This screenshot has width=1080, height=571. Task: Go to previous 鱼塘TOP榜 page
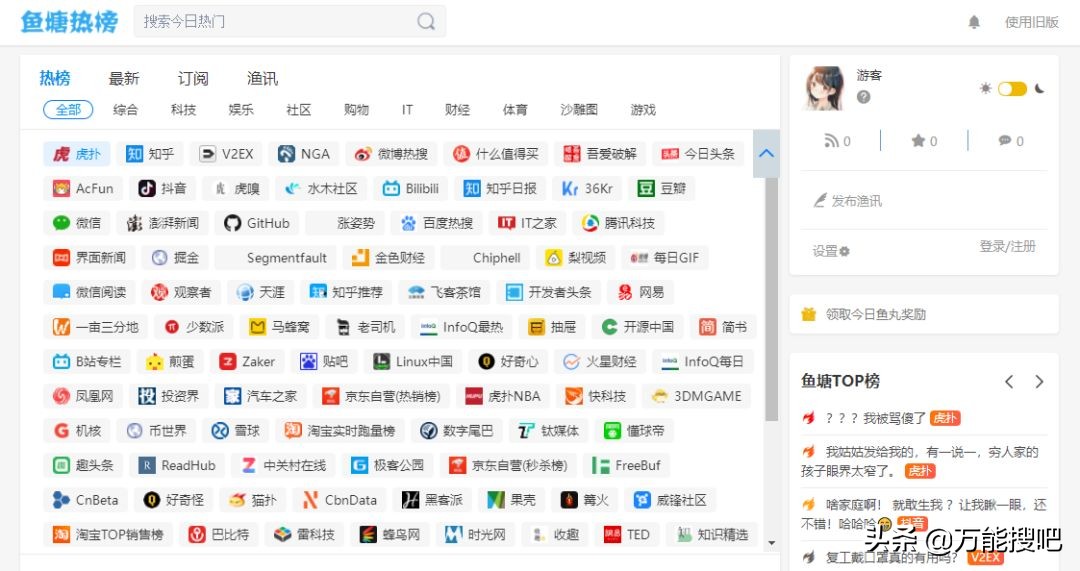pos(1009,382)
